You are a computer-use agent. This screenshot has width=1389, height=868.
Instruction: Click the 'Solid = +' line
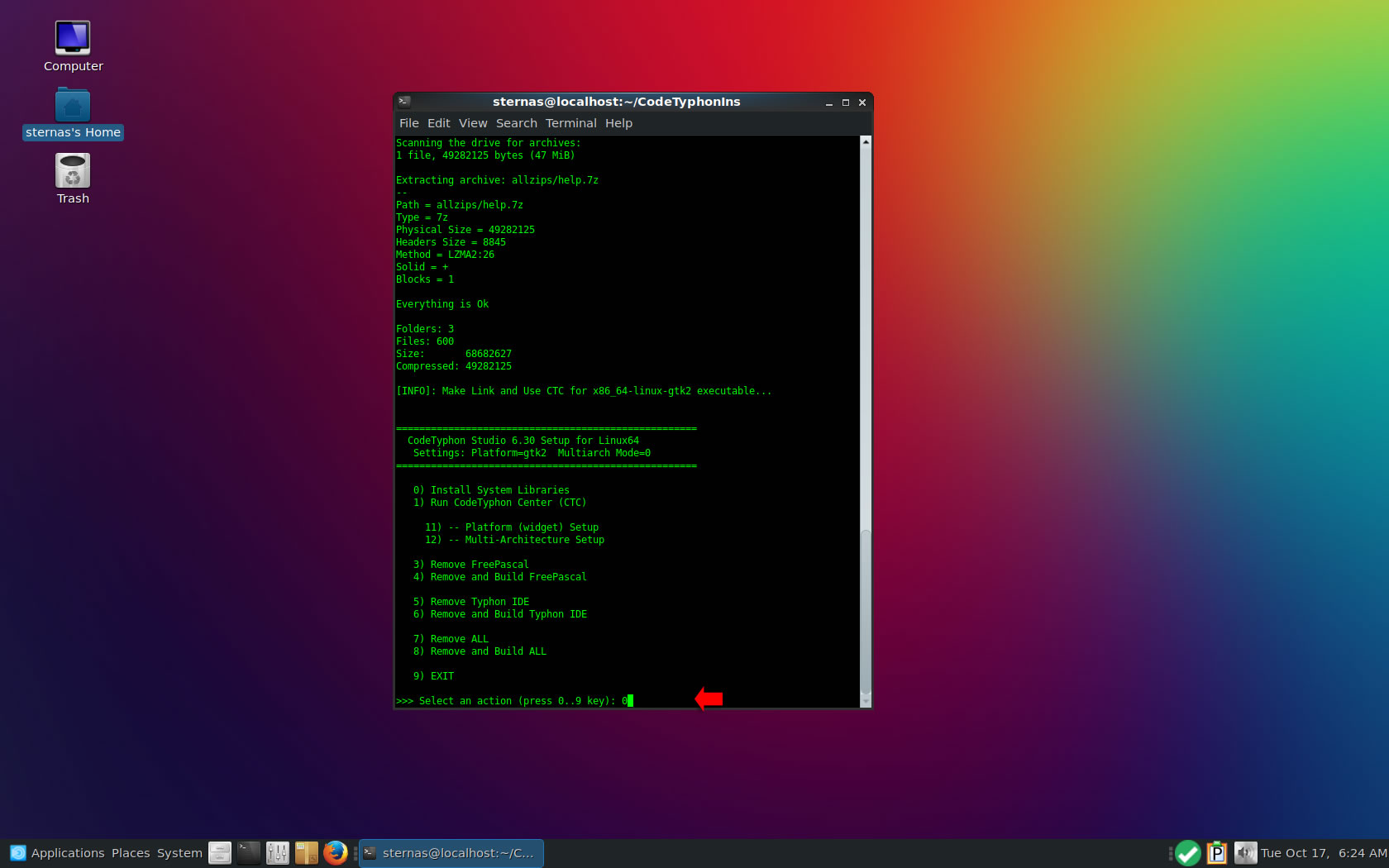click(x=422, y=267)
